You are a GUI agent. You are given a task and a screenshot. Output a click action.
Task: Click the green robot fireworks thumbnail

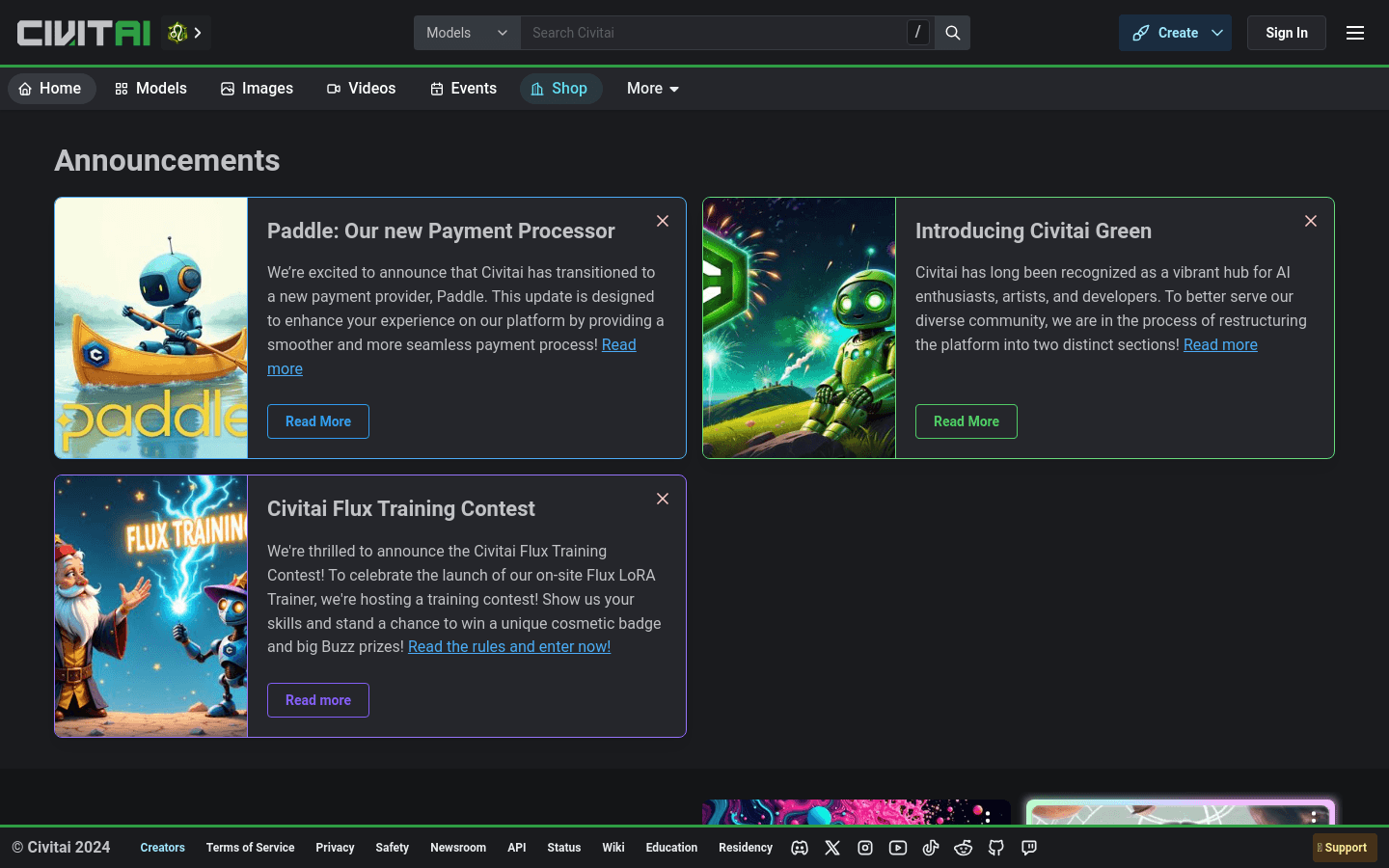click(800, 328)
